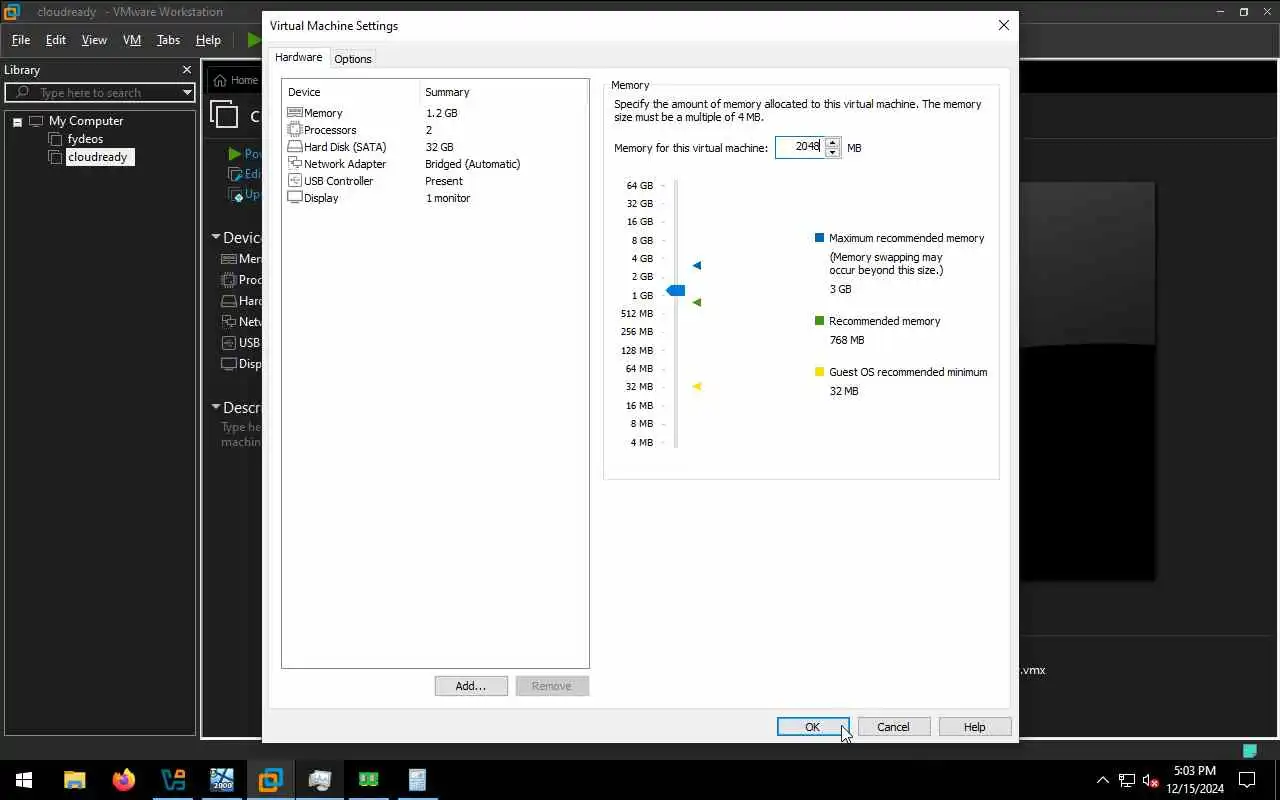This screenshot has width=1280, height=800.
Task: Launch Firefox from taskbar
Action: coord(124,780)
